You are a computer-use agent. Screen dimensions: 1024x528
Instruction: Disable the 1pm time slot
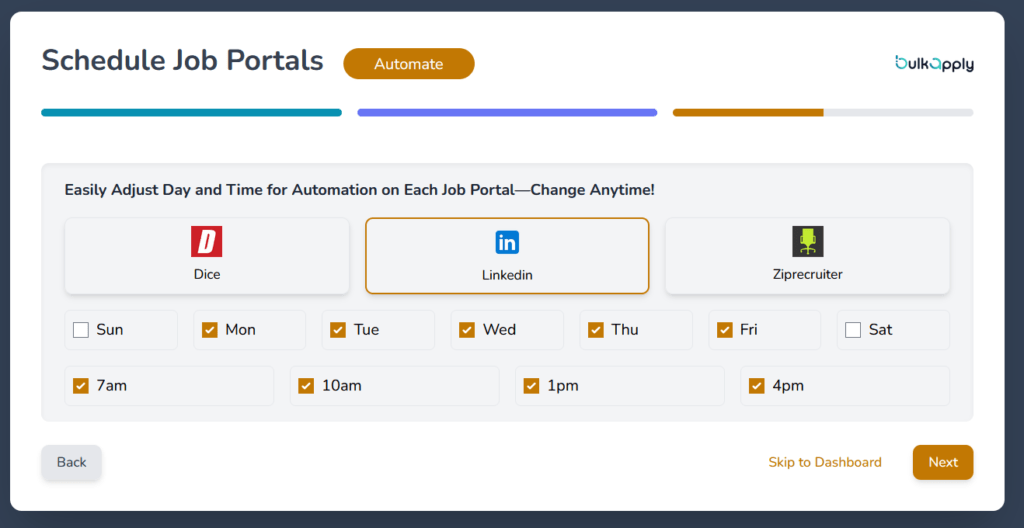pos(531,386)
